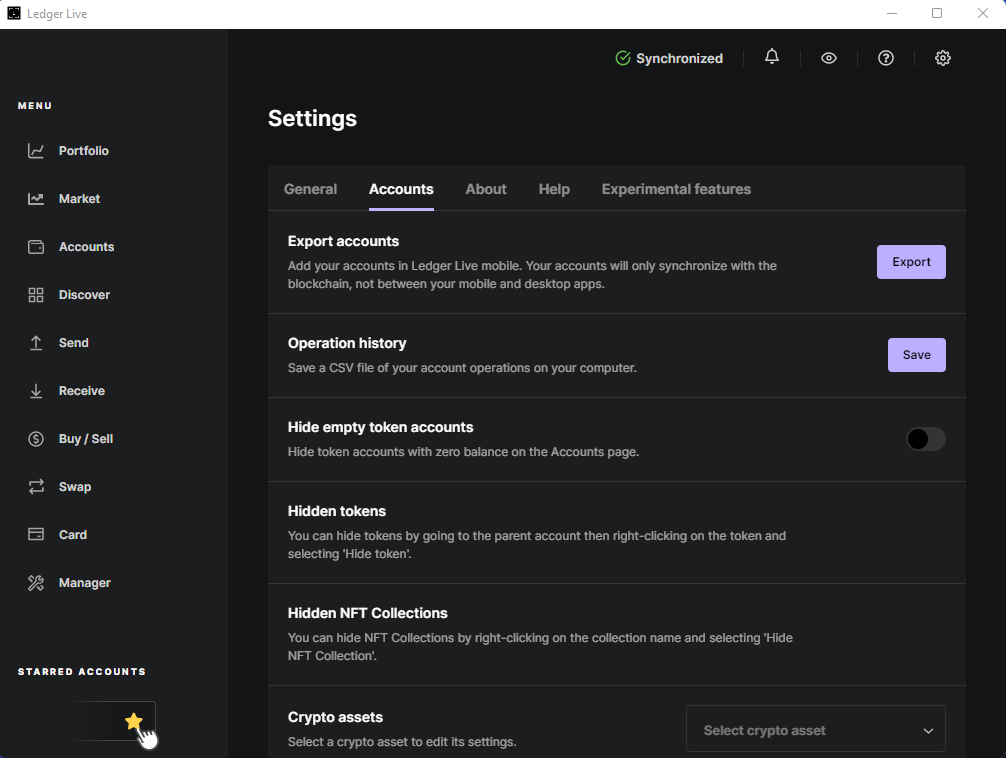Open notifications bell icon
Viewport: 1006px width, 758px height.
coord(772,58)
